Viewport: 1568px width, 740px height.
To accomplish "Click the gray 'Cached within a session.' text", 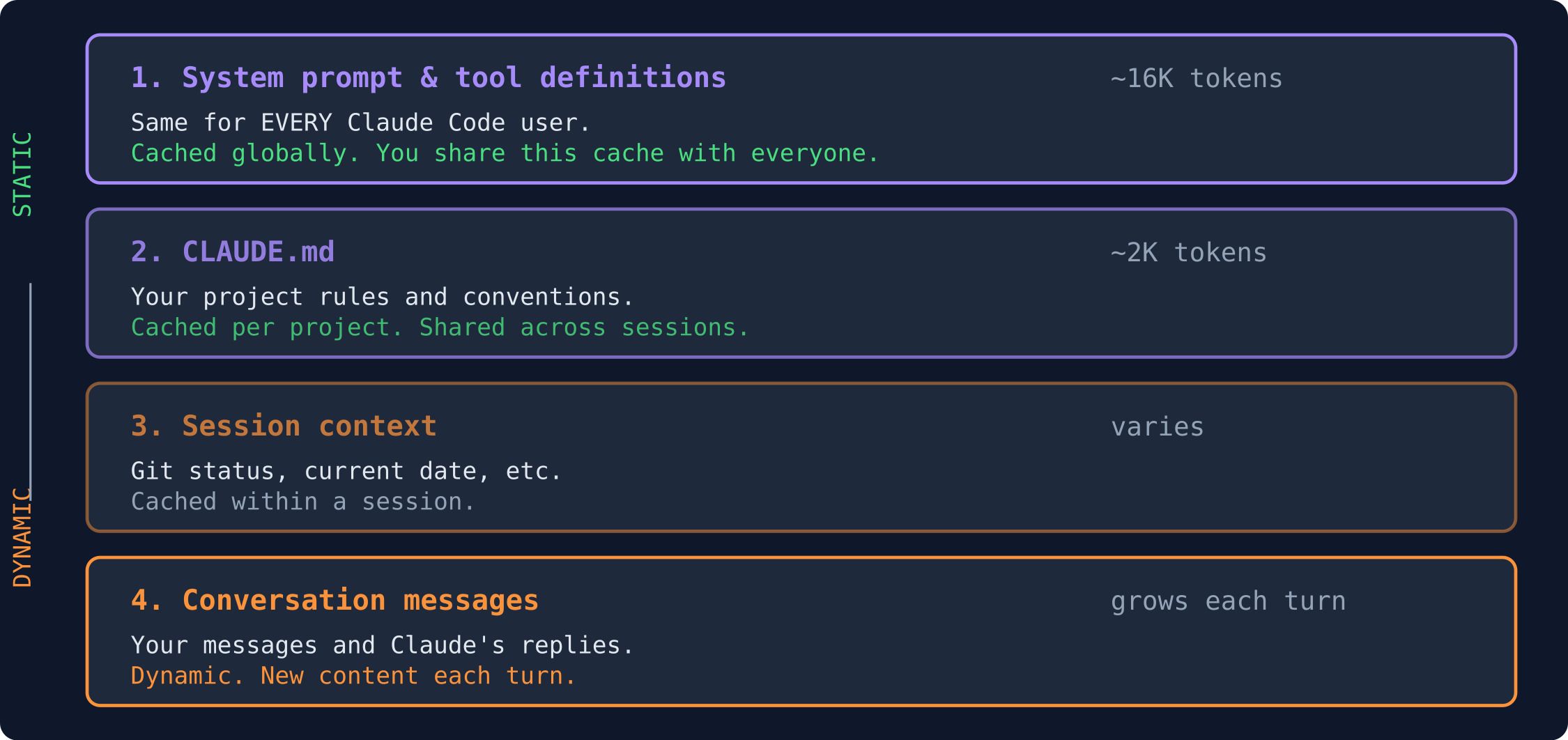I will pyautogui.click(x=302, y=502).
